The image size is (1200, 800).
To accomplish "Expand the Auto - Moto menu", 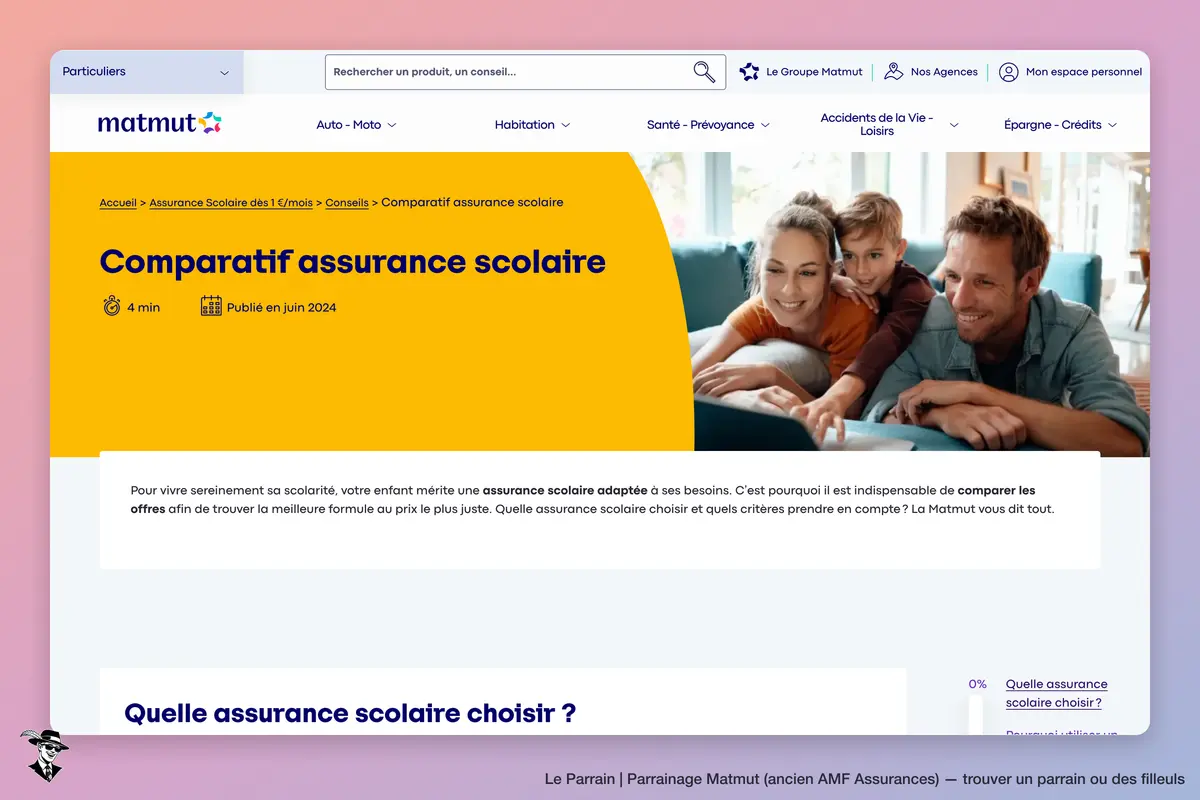I will [x=356, y=125].
